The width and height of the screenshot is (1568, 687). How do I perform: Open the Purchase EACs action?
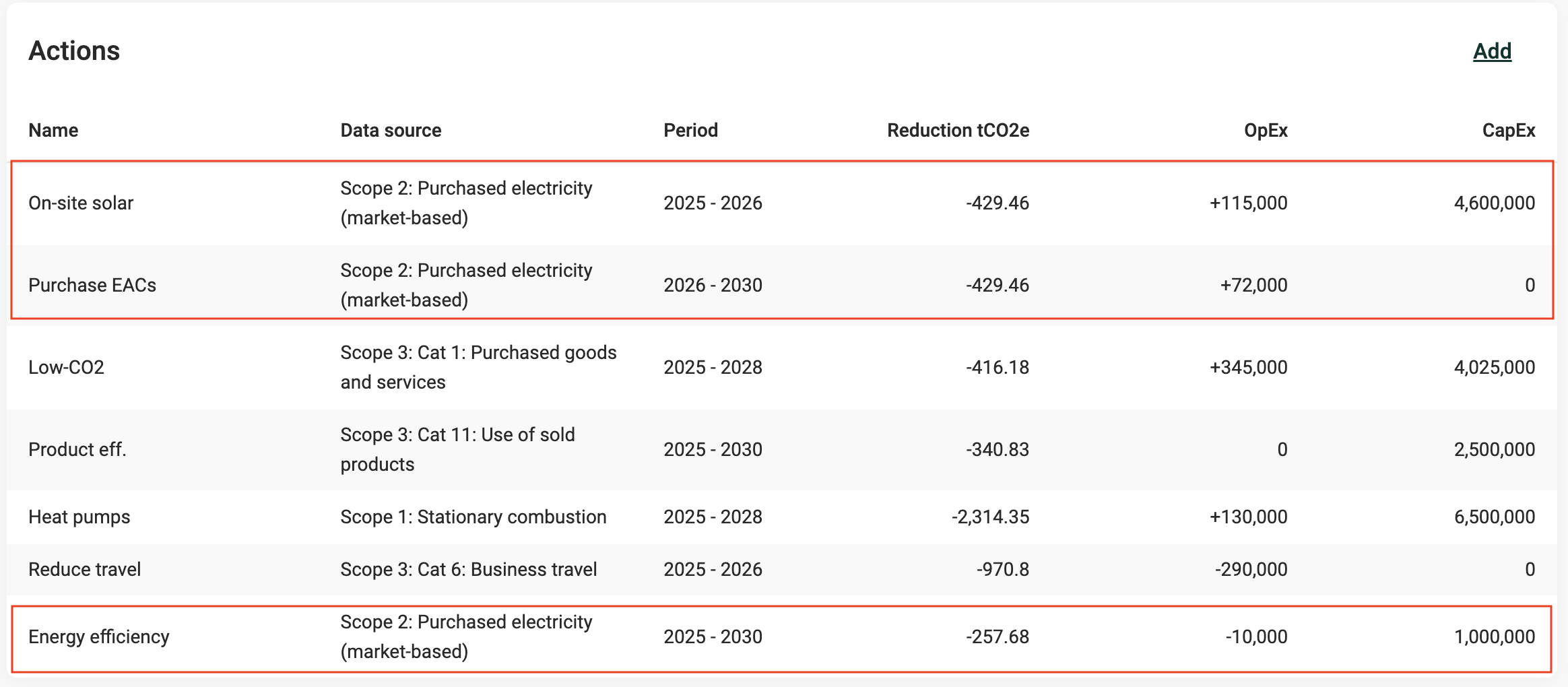92,285
